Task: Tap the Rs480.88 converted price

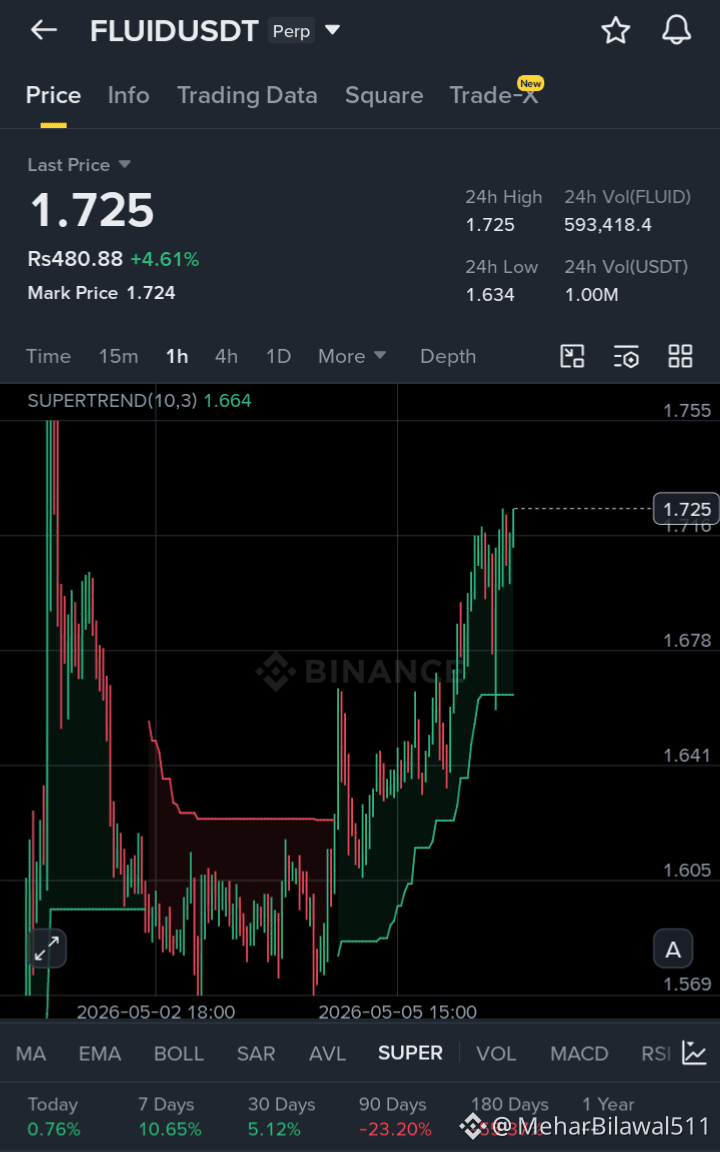Action: pyautogui.click(x=75, y=259)
